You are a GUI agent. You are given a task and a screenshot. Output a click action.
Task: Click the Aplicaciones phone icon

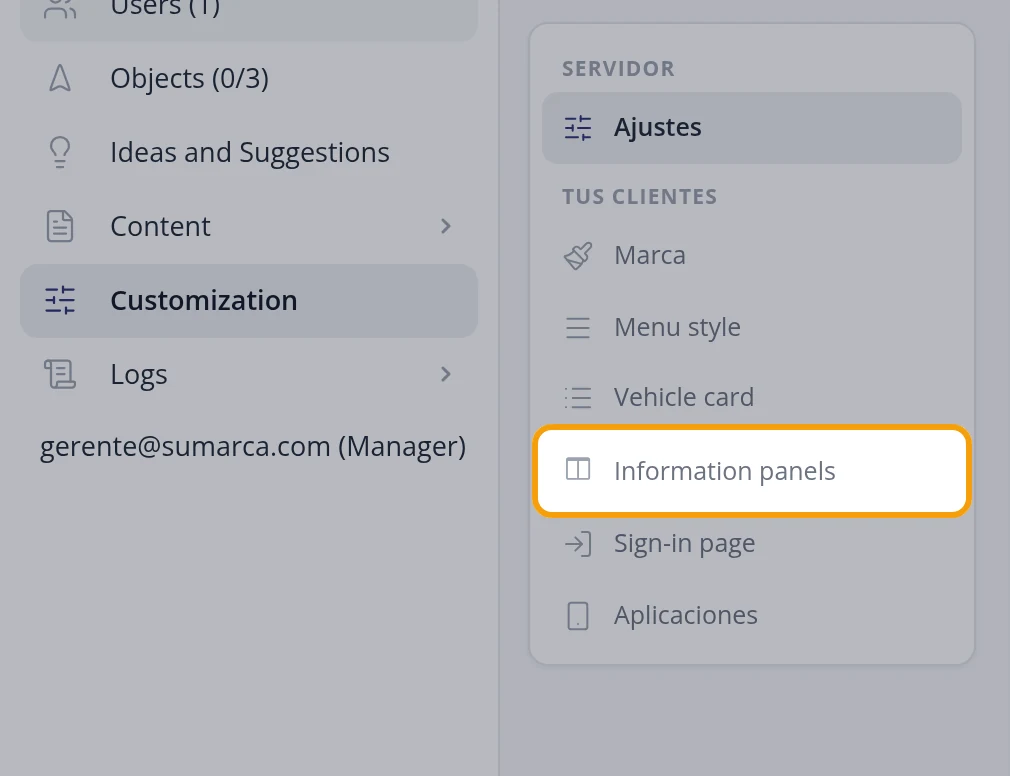(578, 616)
